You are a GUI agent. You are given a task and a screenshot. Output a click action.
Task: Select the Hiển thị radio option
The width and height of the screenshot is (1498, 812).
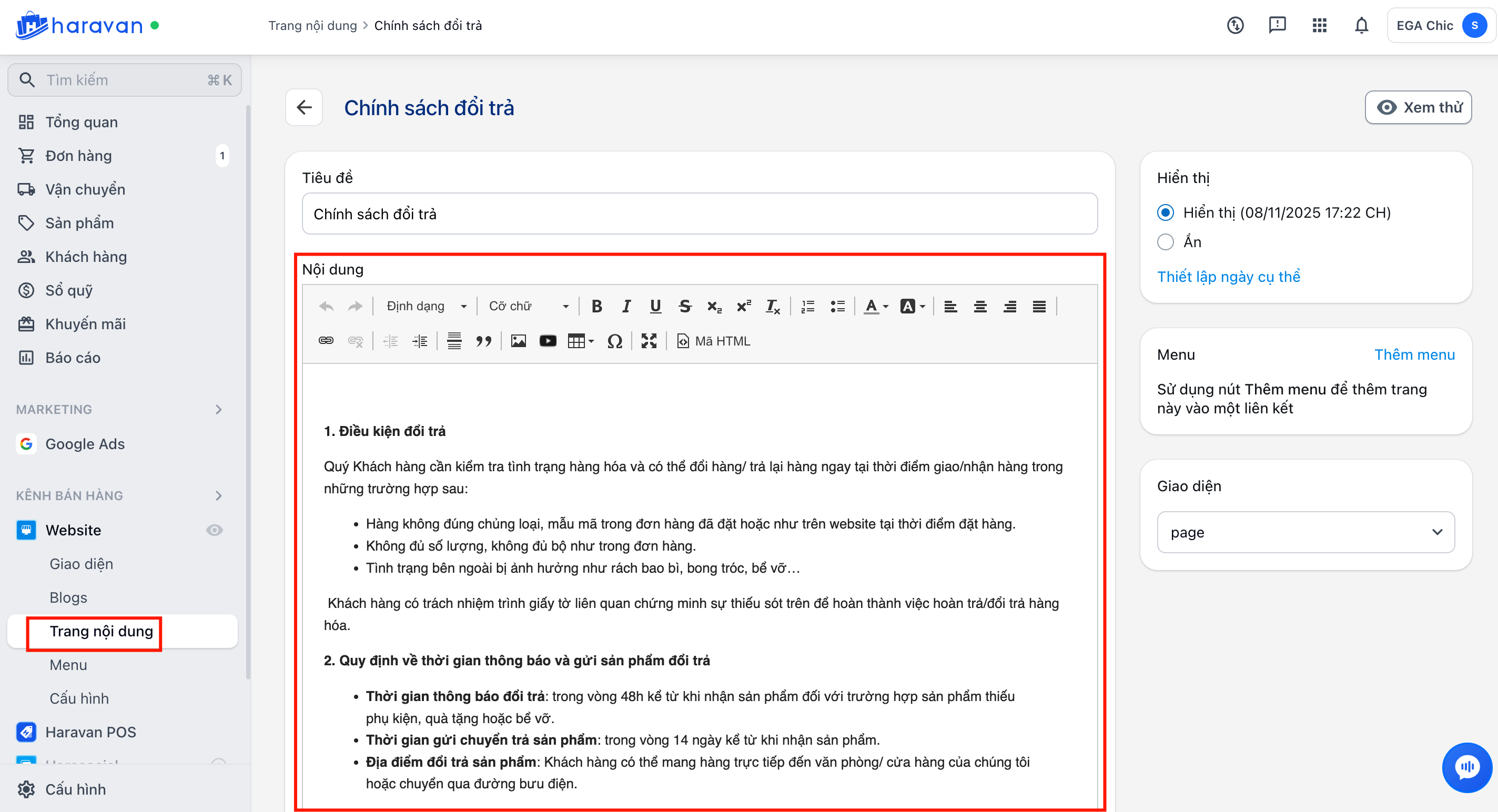(1166, 213)
